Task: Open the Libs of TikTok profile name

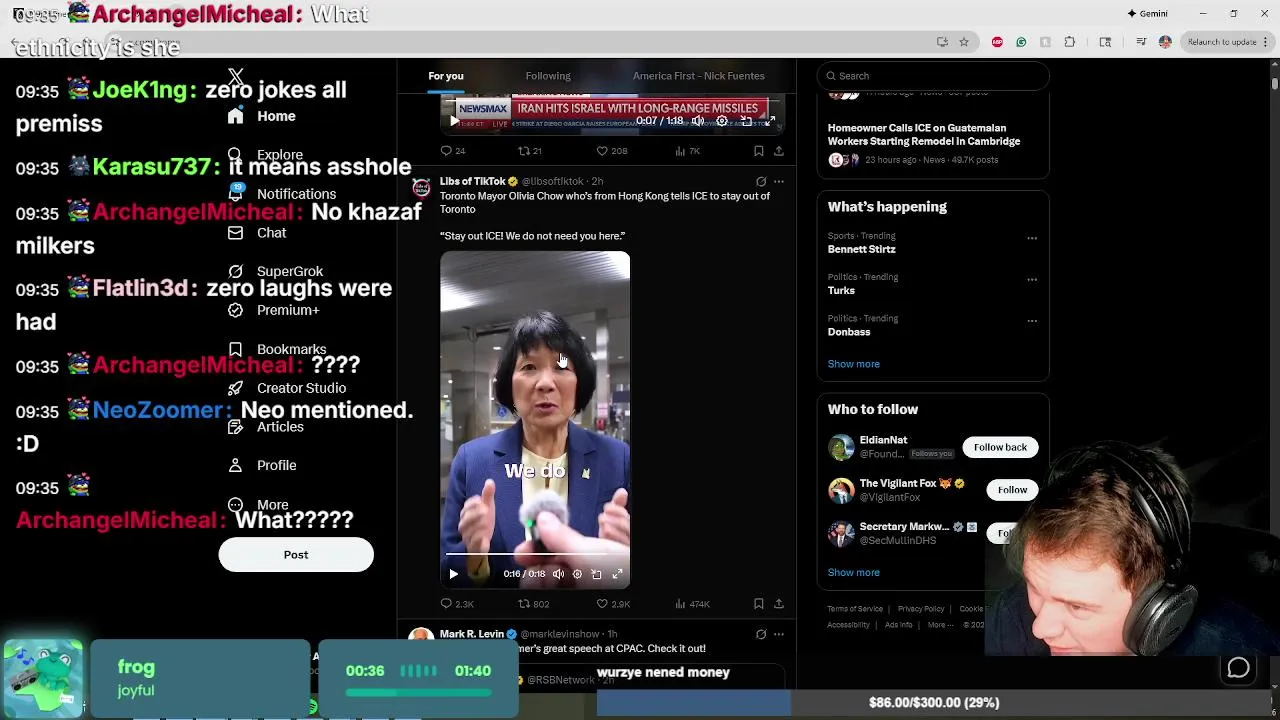Action: point(472,182)
